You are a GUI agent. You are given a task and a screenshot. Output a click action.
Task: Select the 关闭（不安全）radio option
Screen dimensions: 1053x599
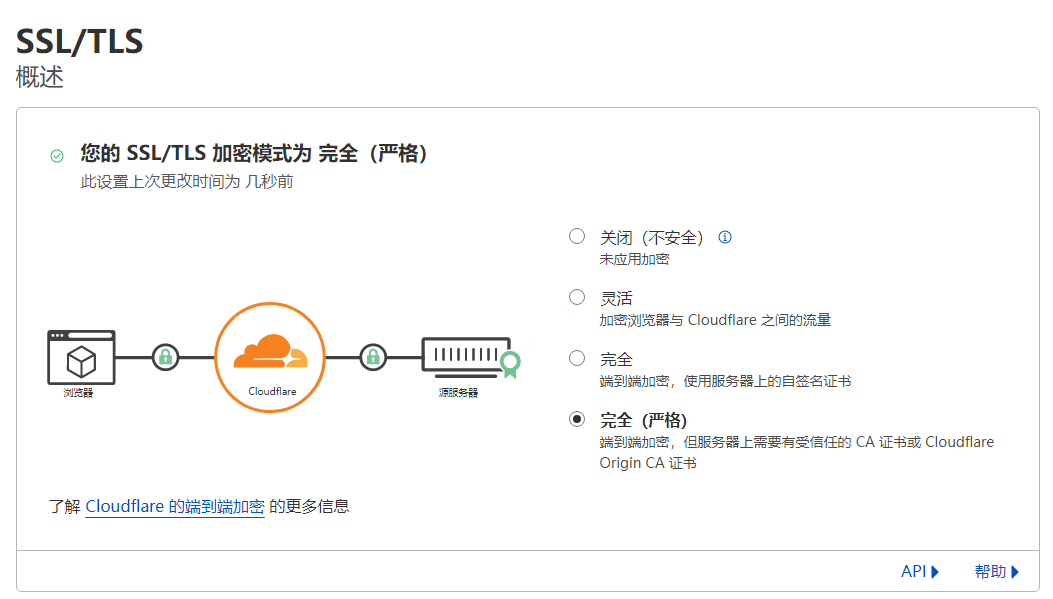tap(577, 237)
